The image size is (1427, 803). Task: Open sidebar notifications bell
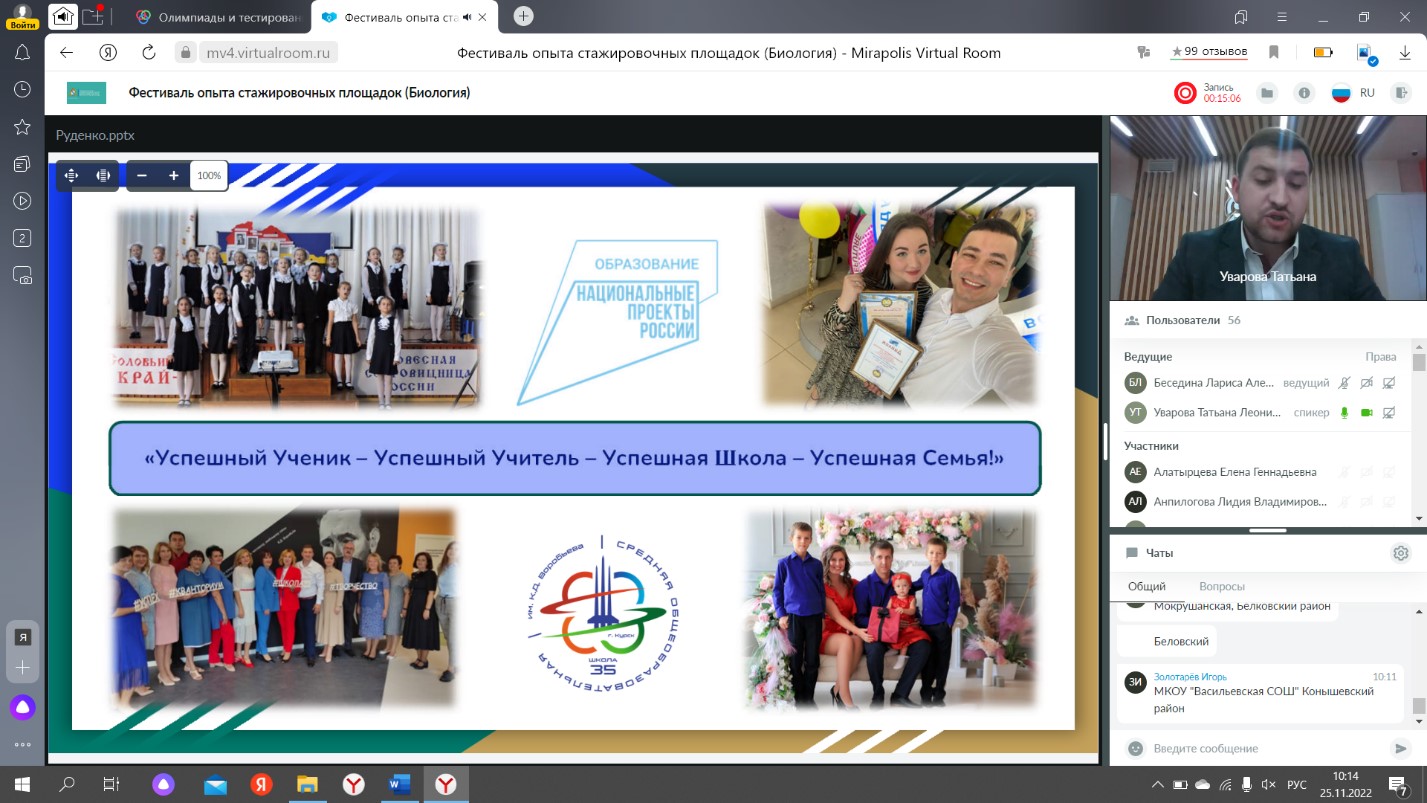coord(22,53)
